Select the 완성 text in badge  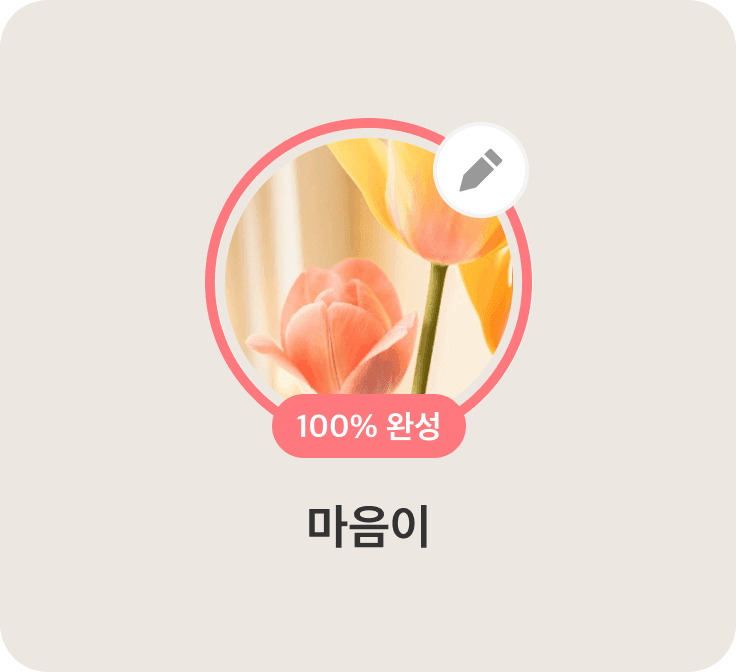point(413,426)
